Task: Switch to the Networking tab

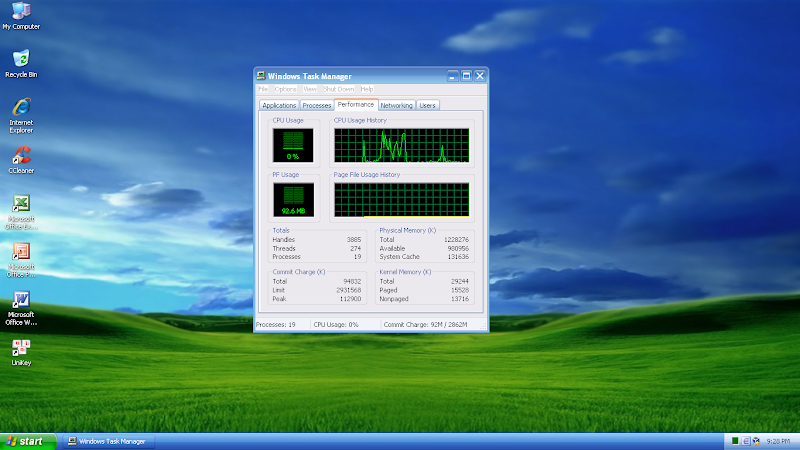Action: [x=396, y=105]
